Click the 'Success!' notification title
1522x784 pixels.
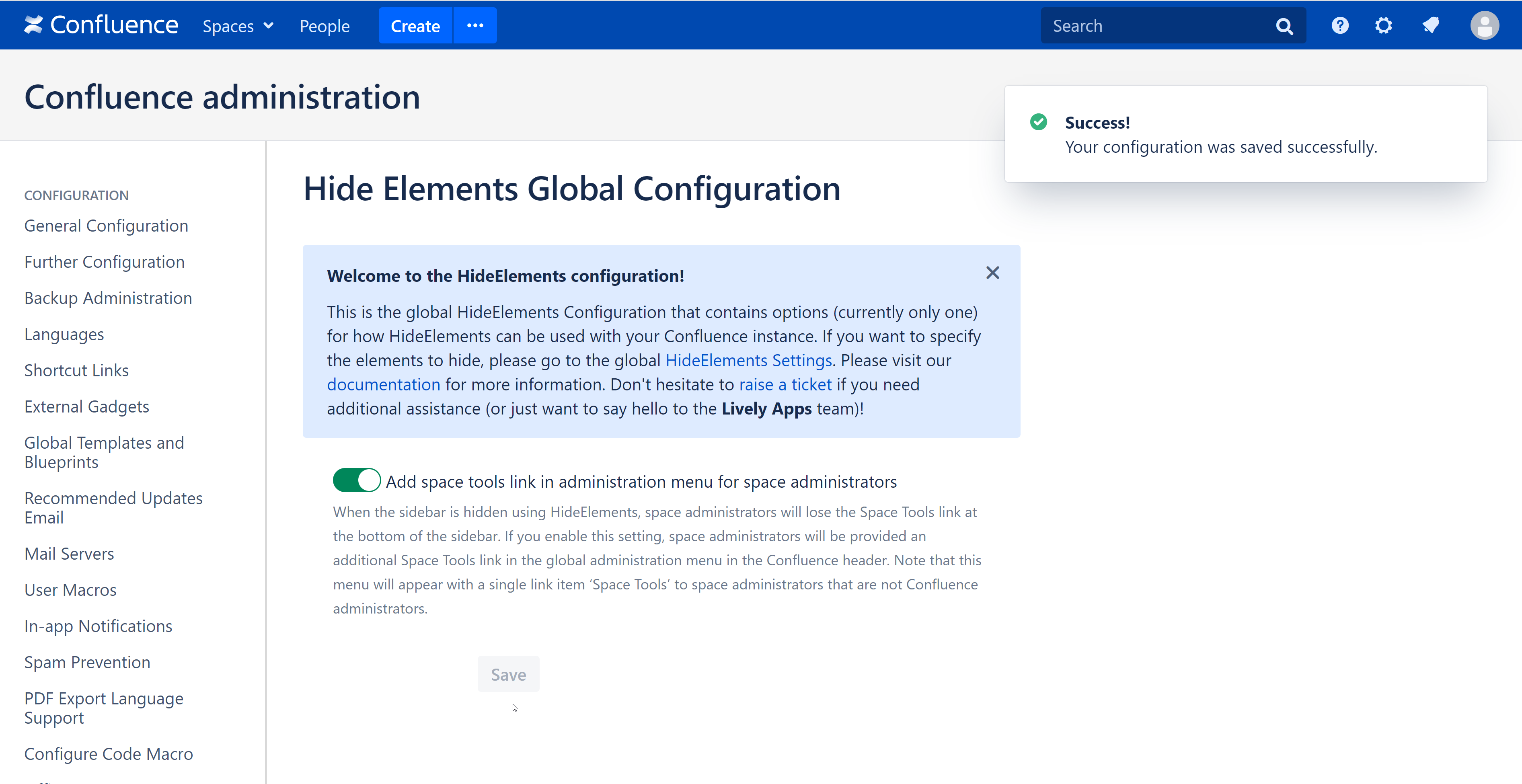click(1097, 123)
